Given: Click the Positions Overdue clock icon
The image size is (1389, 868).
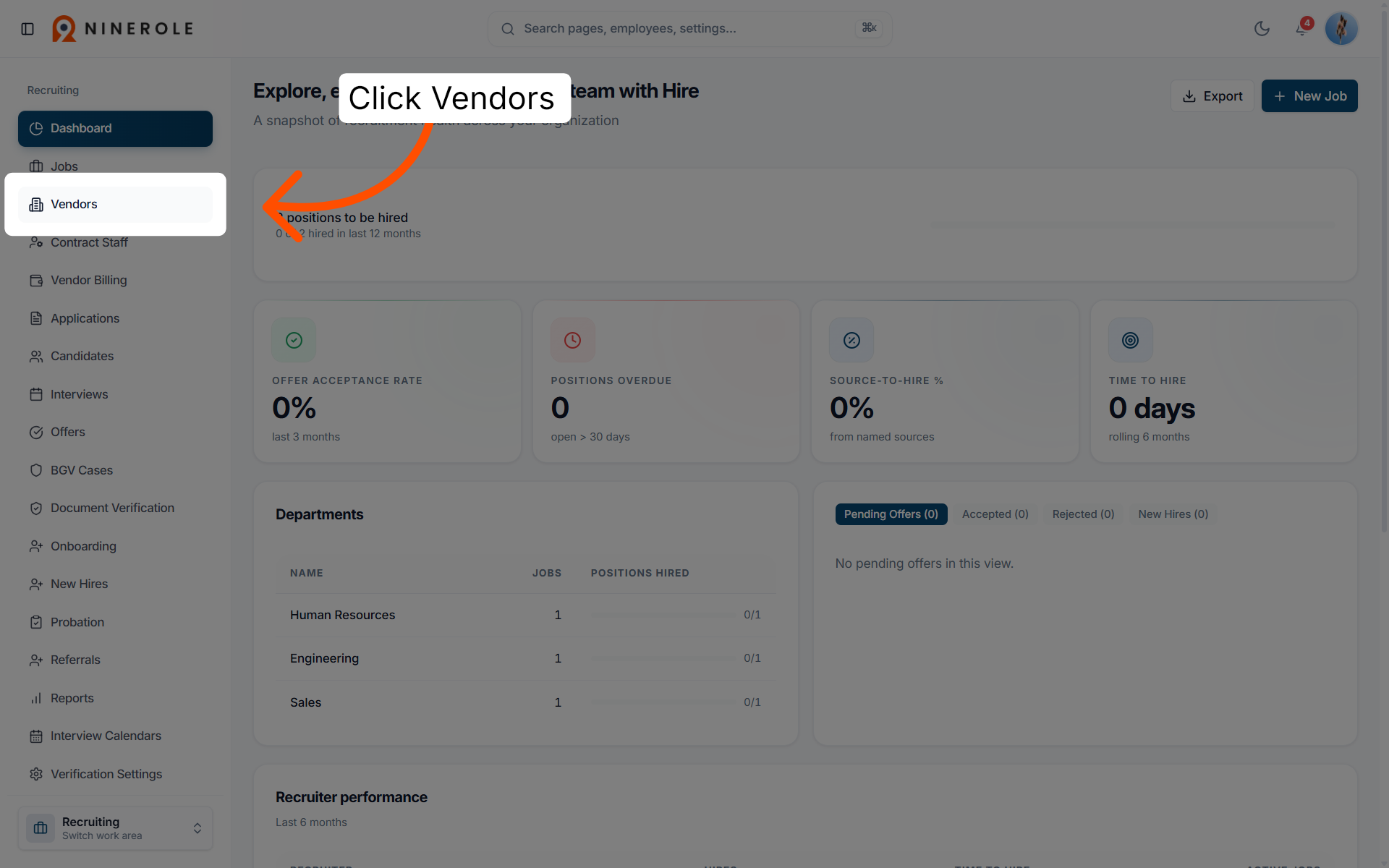Looking at the screenshot, I should tap(572, 340).
